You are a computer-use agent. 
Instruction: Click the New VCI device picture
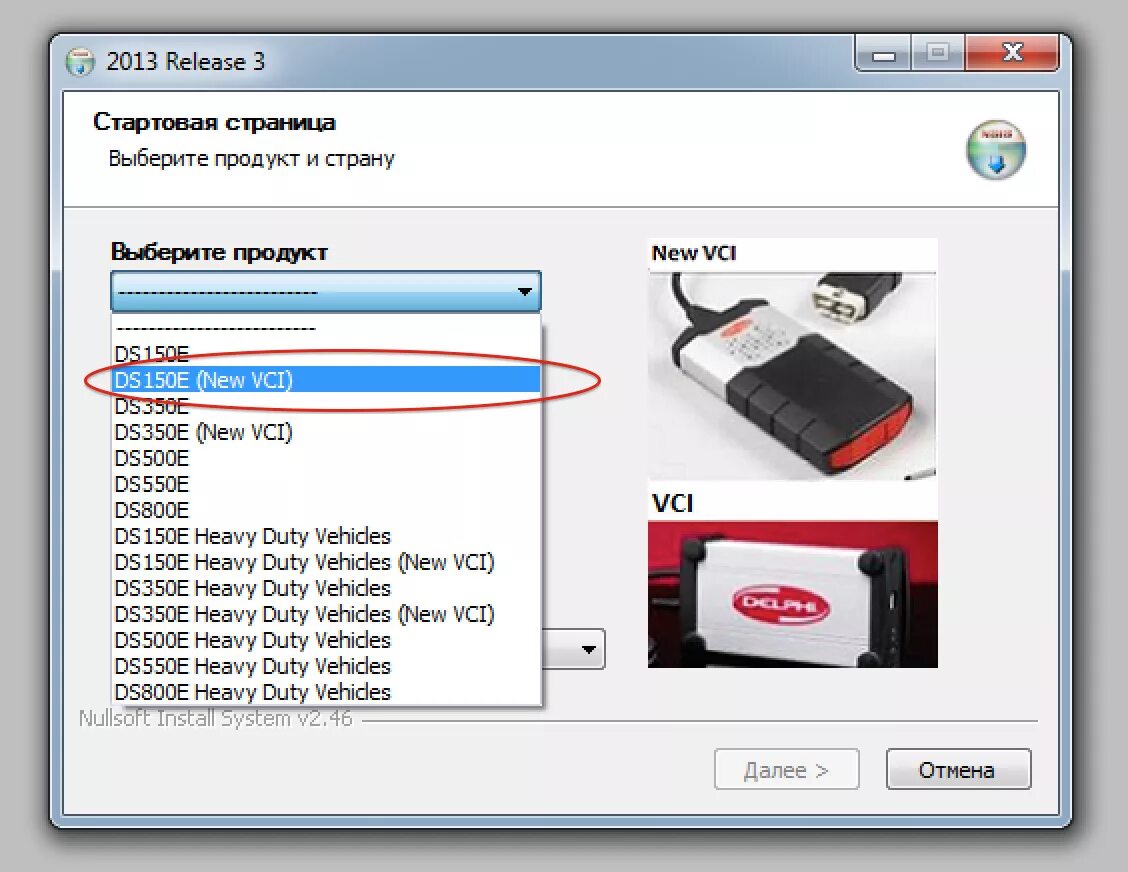[792, 375]
